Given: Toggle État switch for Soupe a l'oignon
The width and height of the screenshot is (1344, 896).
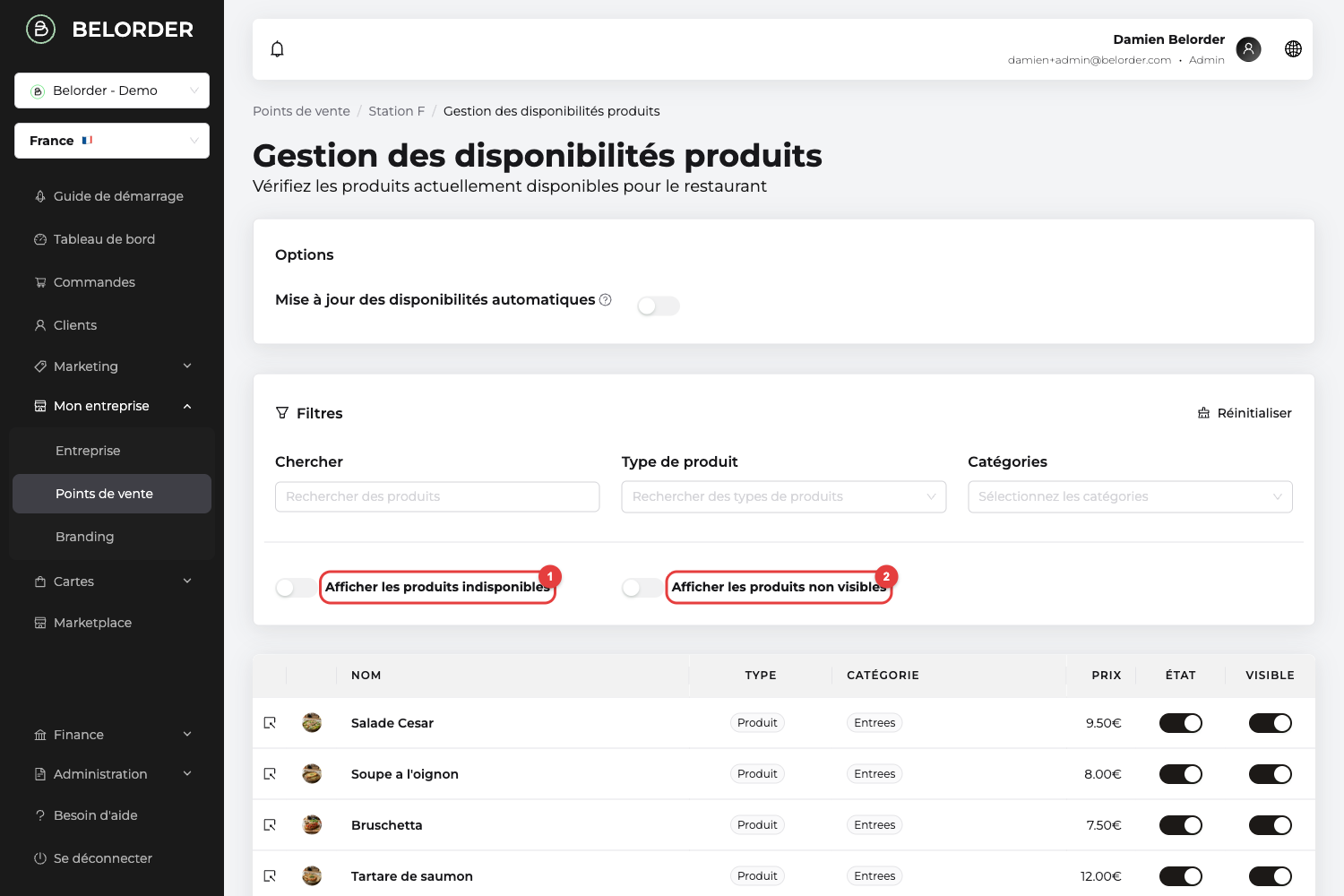Looking at the screenshot, I should click(1181, 774).
